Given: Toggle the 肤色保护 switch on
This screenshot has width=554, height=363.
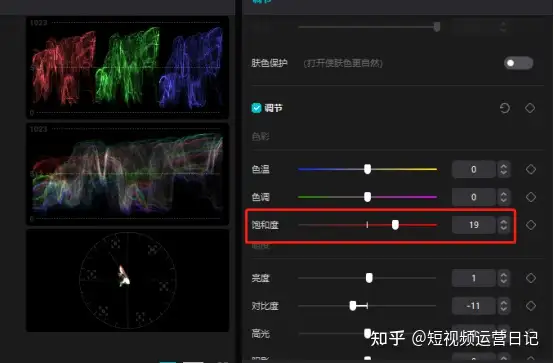Looking at the screenshot, I should coord(518,63).
